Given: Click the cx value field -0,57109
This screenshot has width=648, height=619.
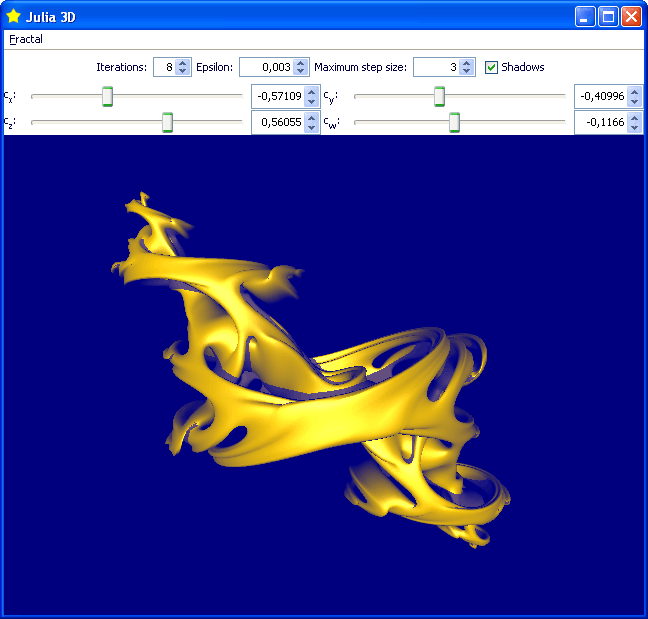Looking at the screenshot, I should click(x=279, y=96).
